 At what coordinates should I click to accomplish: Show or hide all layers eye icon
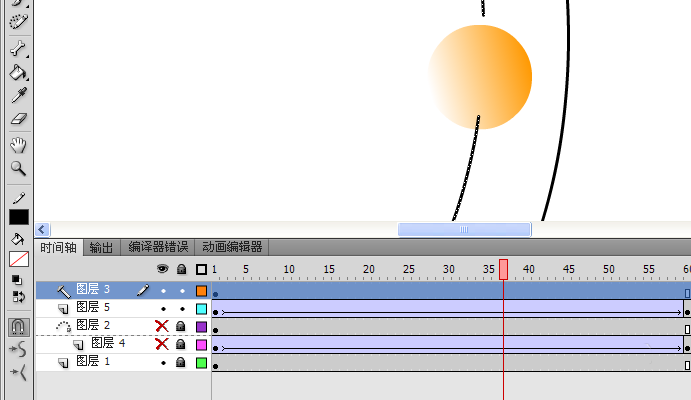pyautogui.click(x=163, y=269)
